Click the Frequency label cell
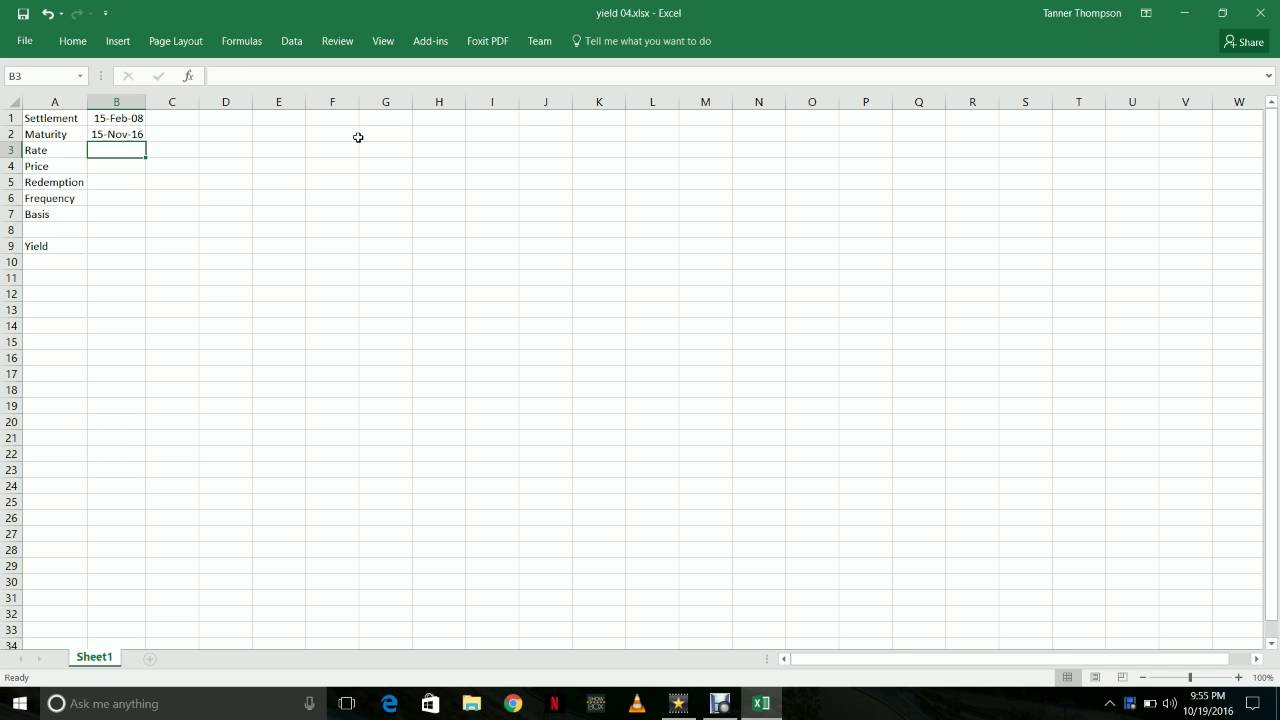Image resolution: width=1280 pixels, height=720 pixels. [55, 198]
